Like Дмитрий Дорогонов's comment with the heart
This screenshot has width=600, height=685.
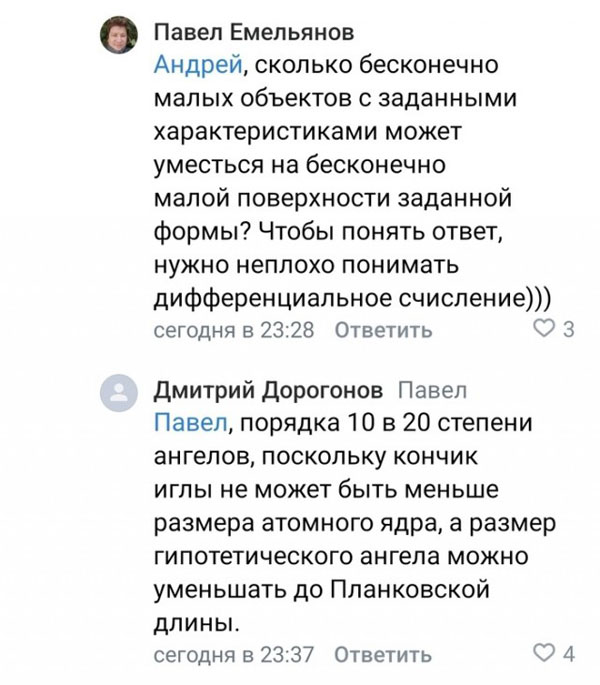click(x=545, y=654)
